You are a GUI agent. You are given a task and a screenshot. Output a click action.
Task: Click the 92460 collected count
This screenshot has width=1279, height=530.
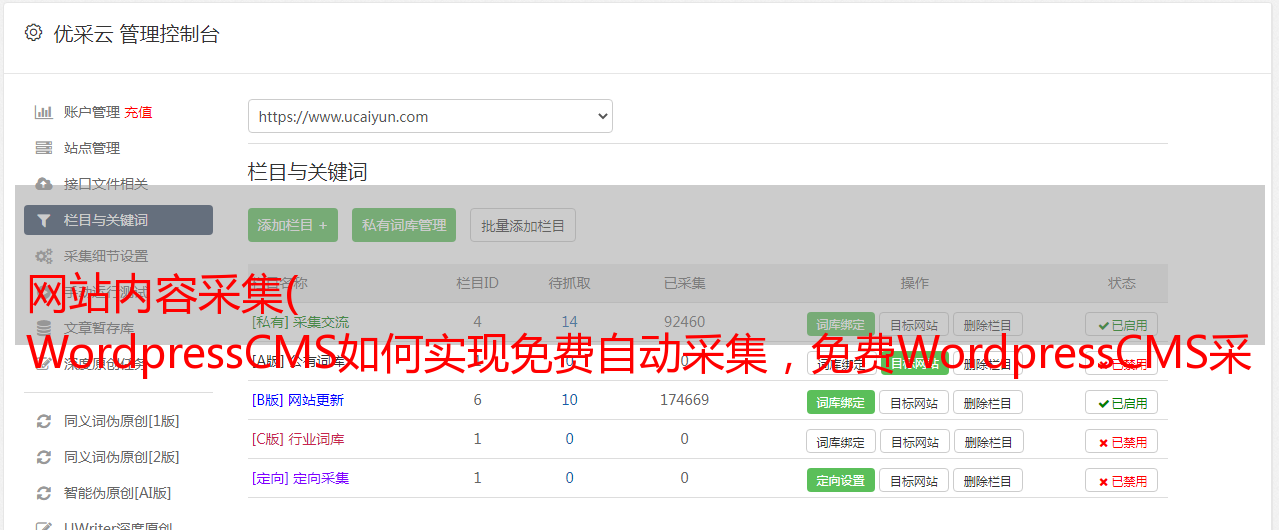point(684,322)
